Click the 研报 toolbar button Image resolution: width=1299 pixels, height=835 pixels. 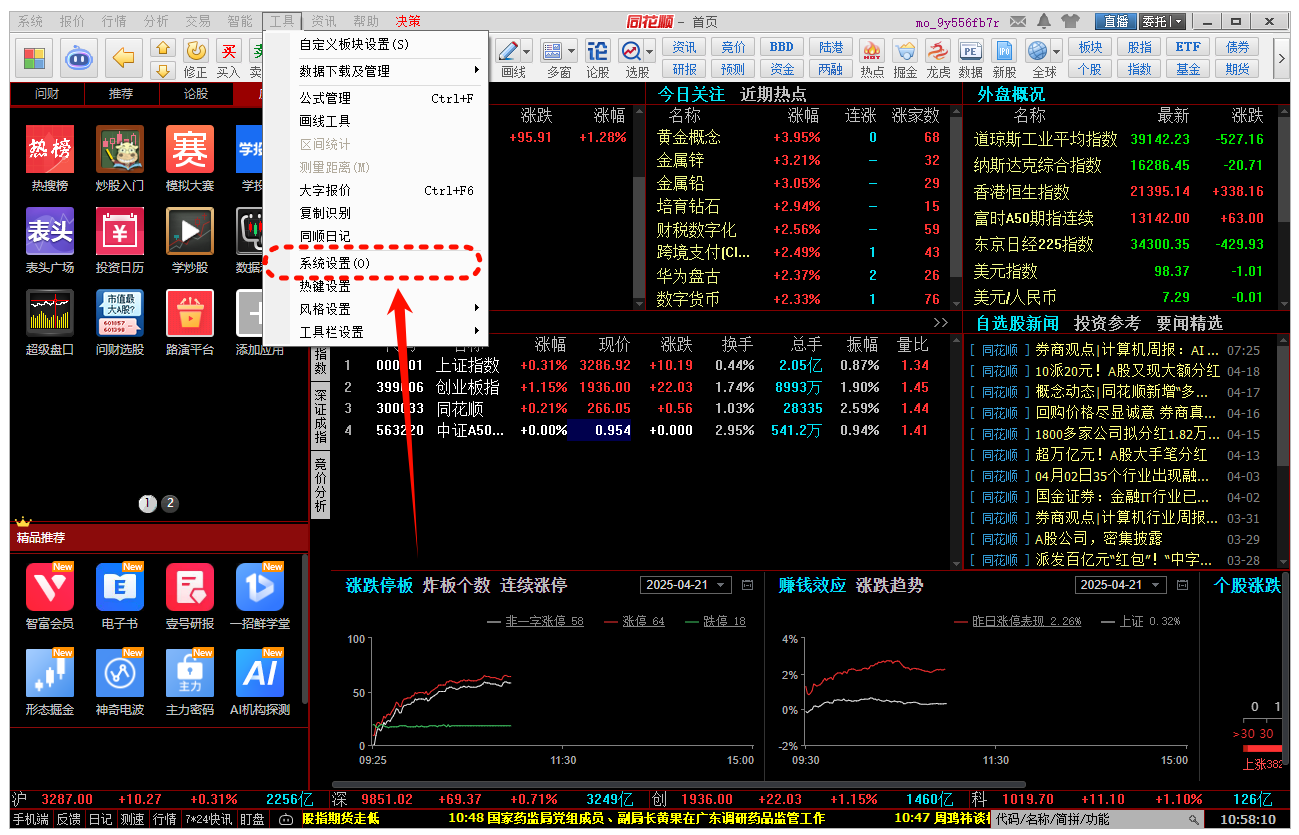pyautogui.click(x=685, y=69)
